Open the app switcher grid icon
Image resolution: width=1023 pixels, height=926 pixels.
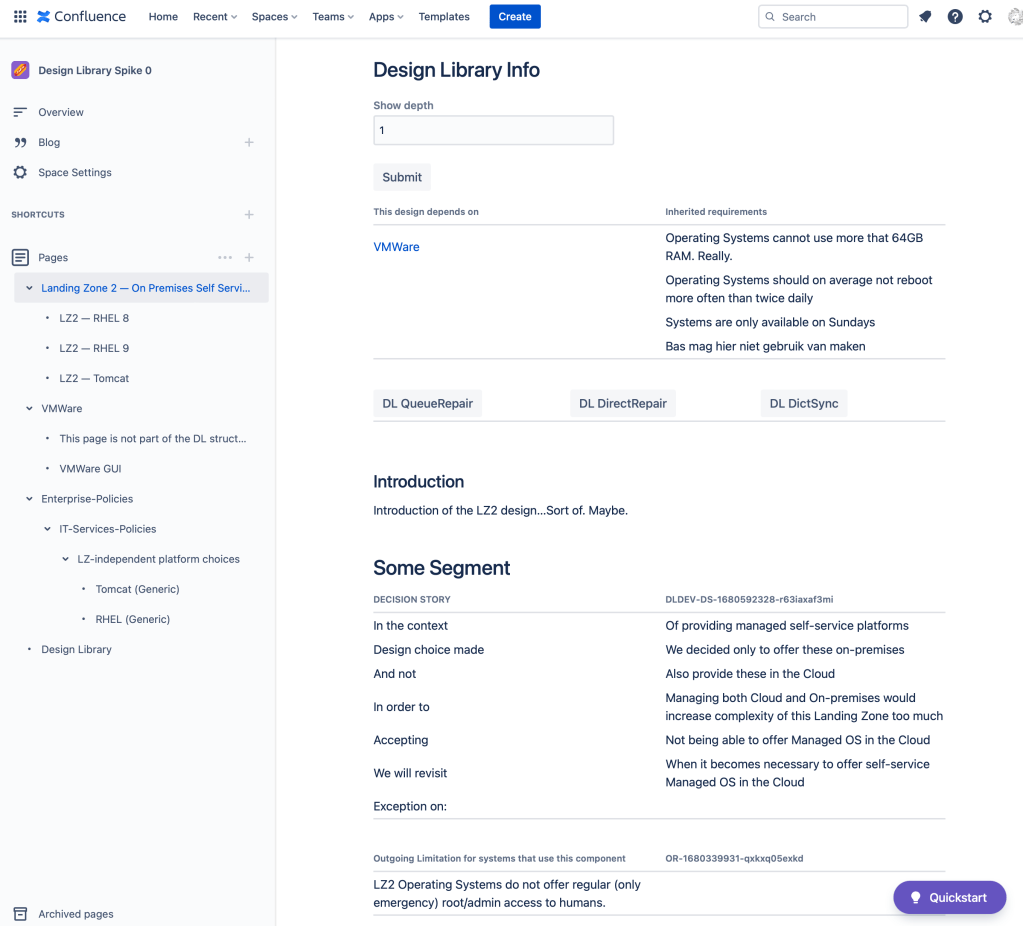click(20, 17)
